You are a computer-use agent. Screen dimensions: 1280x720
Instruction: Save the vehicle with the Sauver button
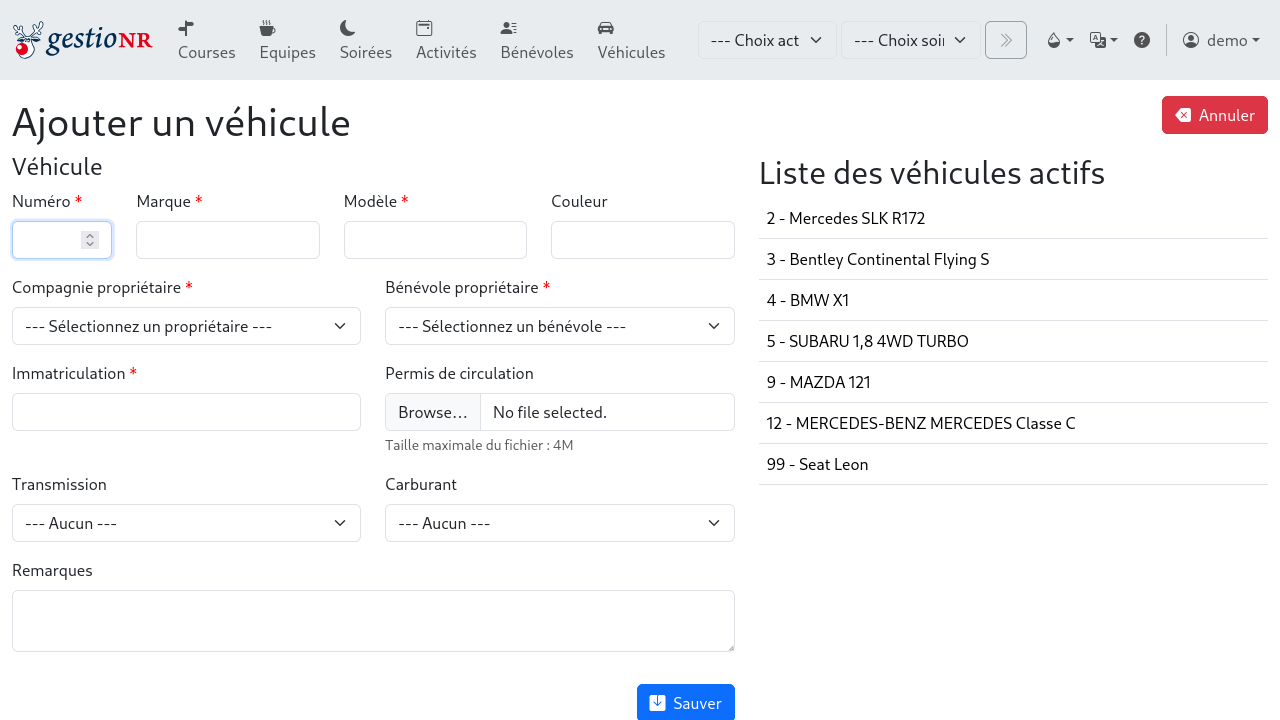[x=685, y=702]
